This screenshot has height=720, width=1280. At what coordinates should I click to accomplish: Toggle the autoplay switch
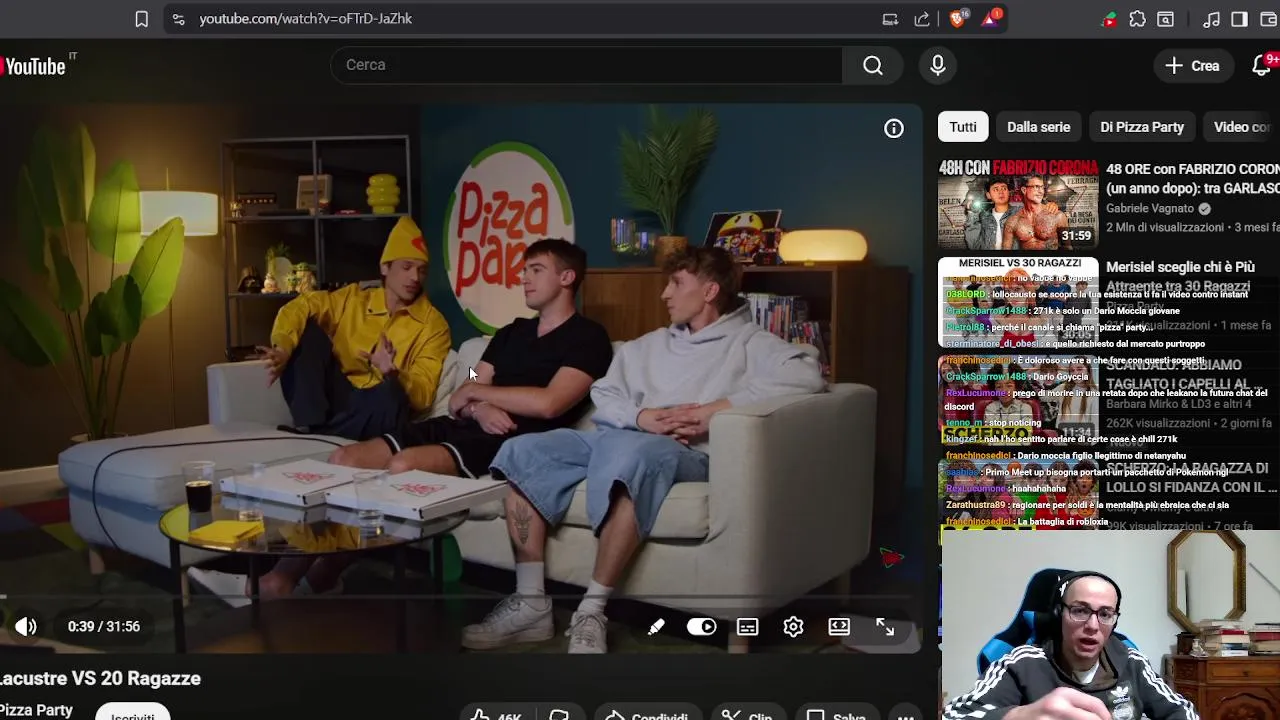coord(702,627)
